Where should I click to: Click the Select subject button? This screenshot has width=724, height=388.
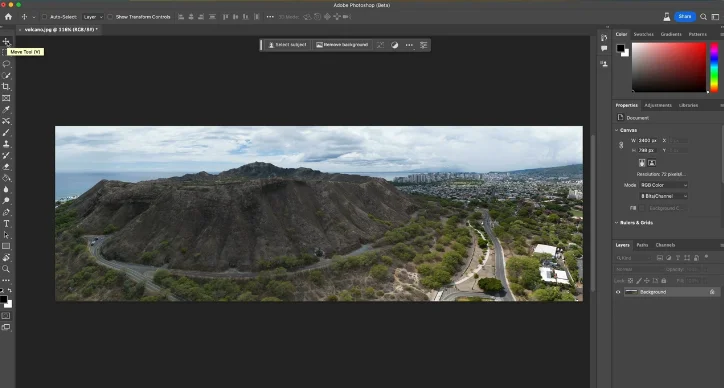[x=287, y=45]
